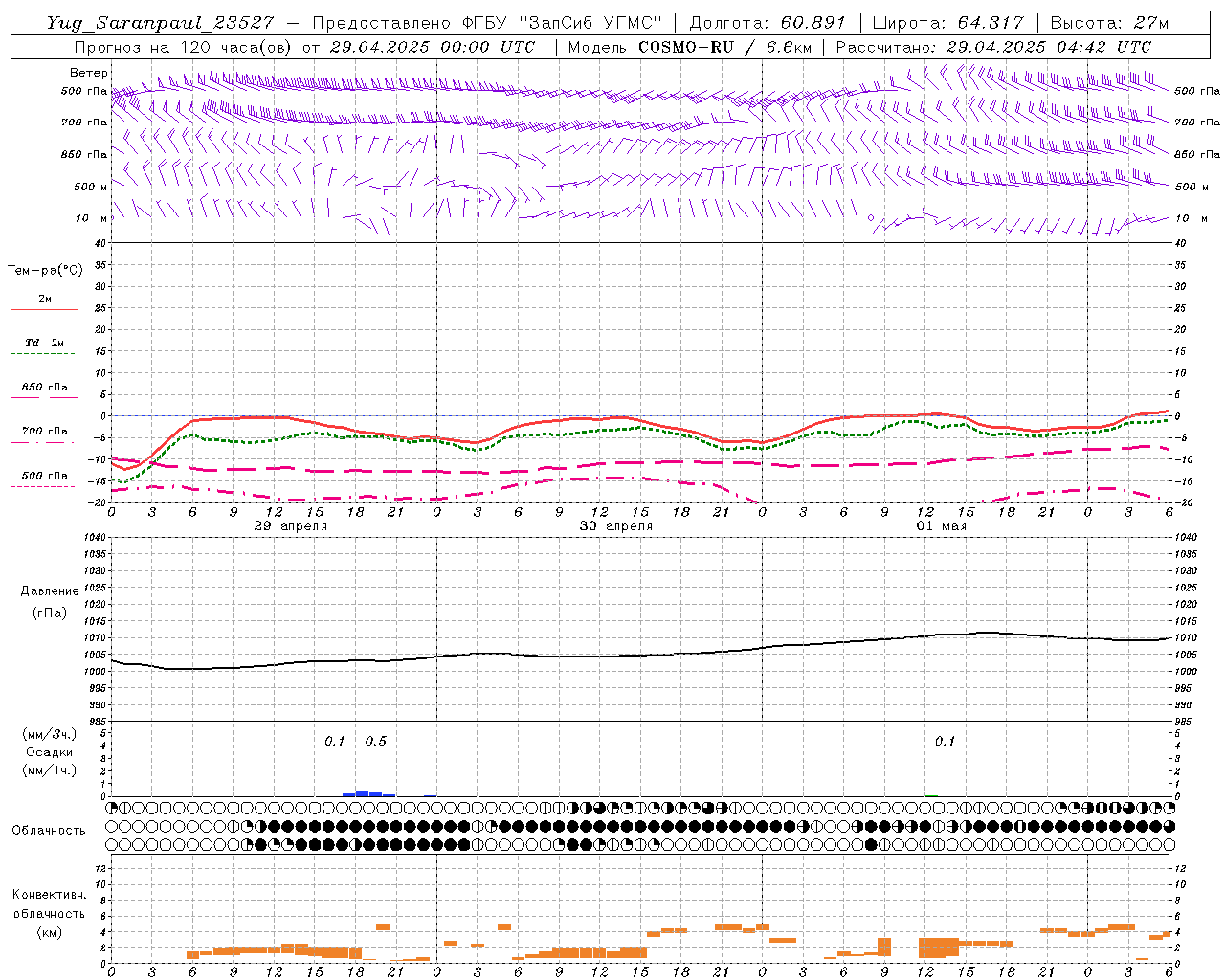The width and height of the screenshot is (1225, 980).
Task: Click the right-side 850 гПа wind level label
Action: 1197,154
